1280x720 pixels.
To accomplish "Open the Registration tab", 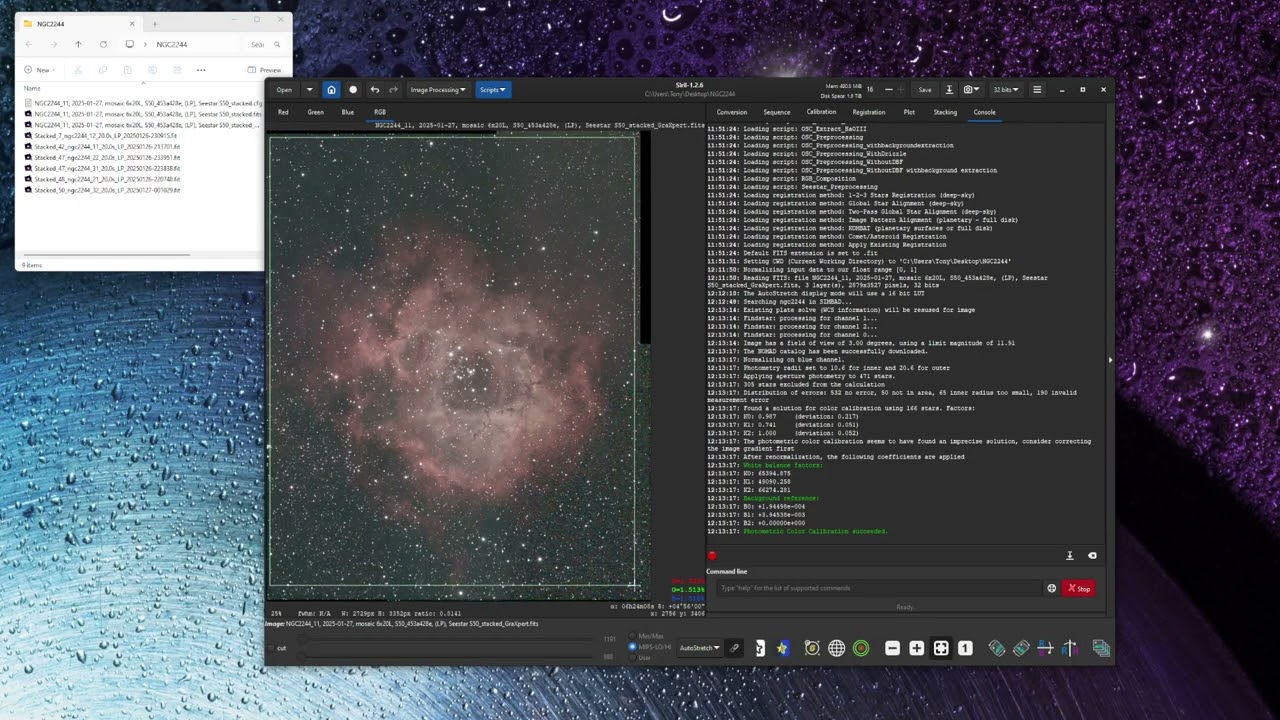I will pyautogui.click(x=869, y=112).
